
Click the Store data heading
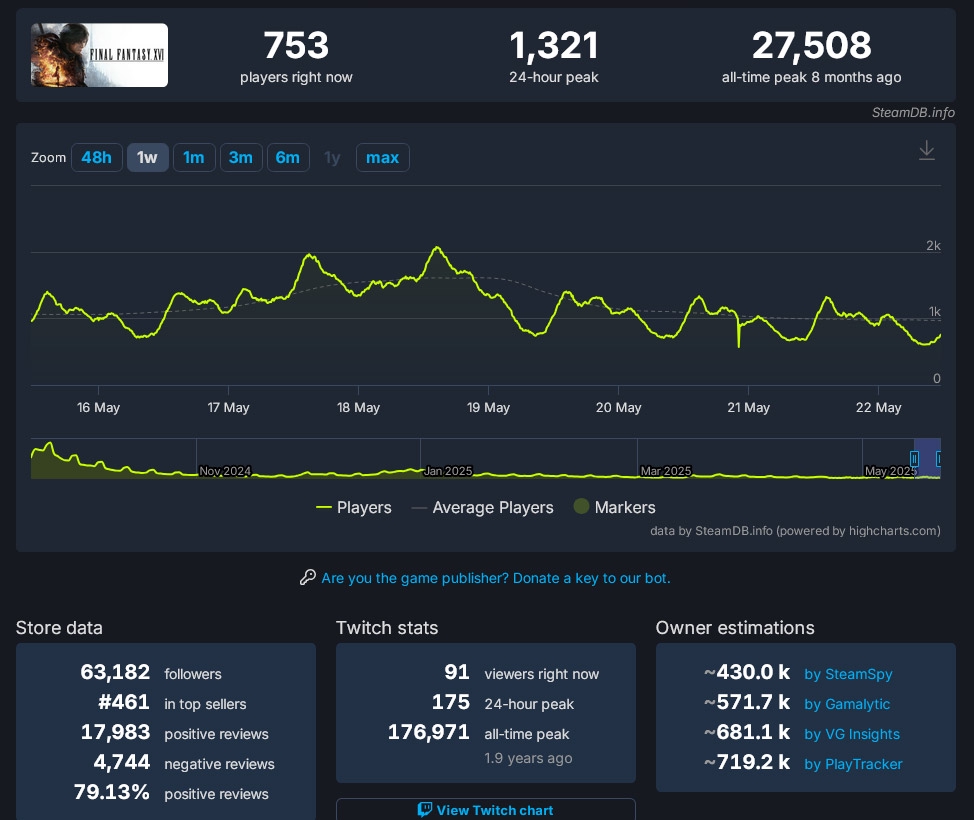tap(59, 627)
